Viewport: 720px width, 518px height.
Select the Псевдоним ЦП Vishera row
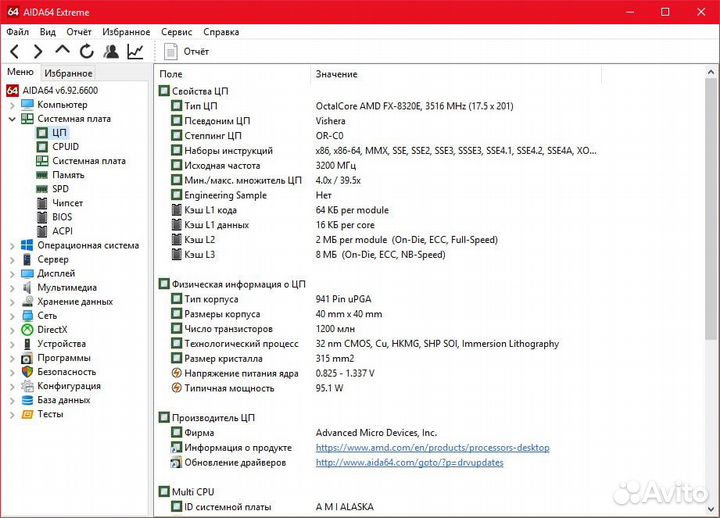tap(259, 121)
